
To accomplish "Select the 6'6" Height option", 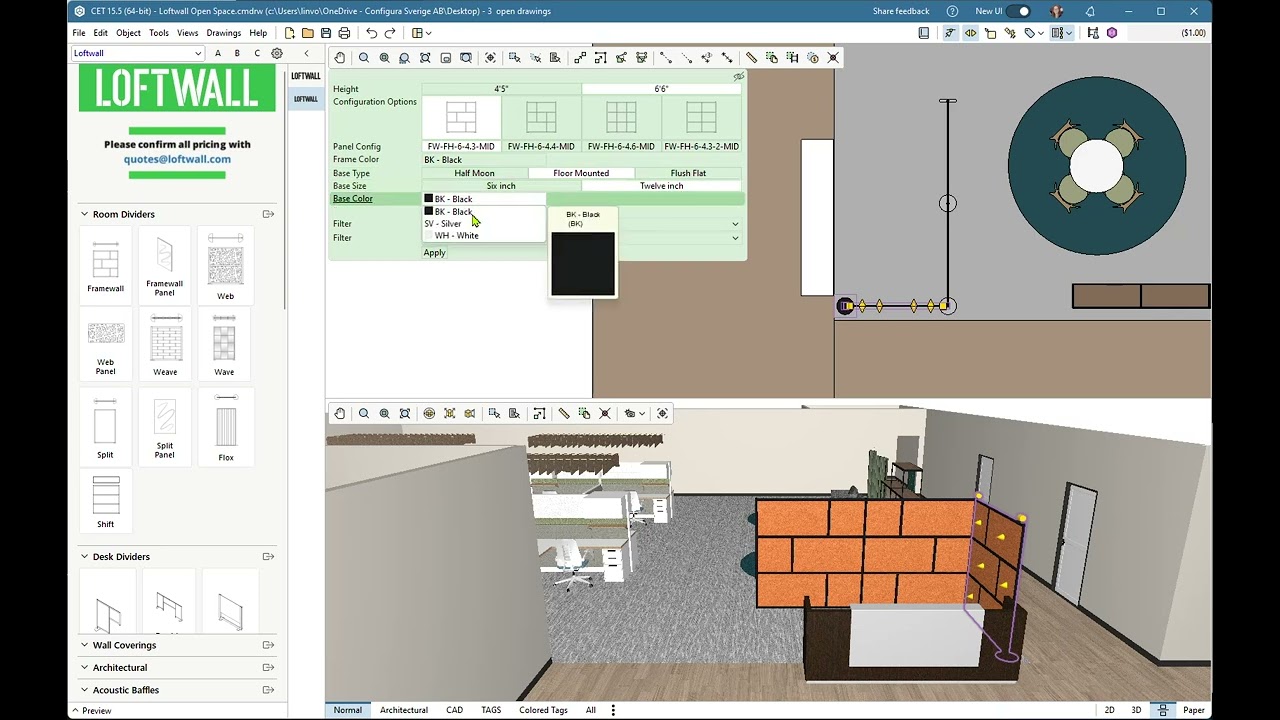I will coord(661,89).
